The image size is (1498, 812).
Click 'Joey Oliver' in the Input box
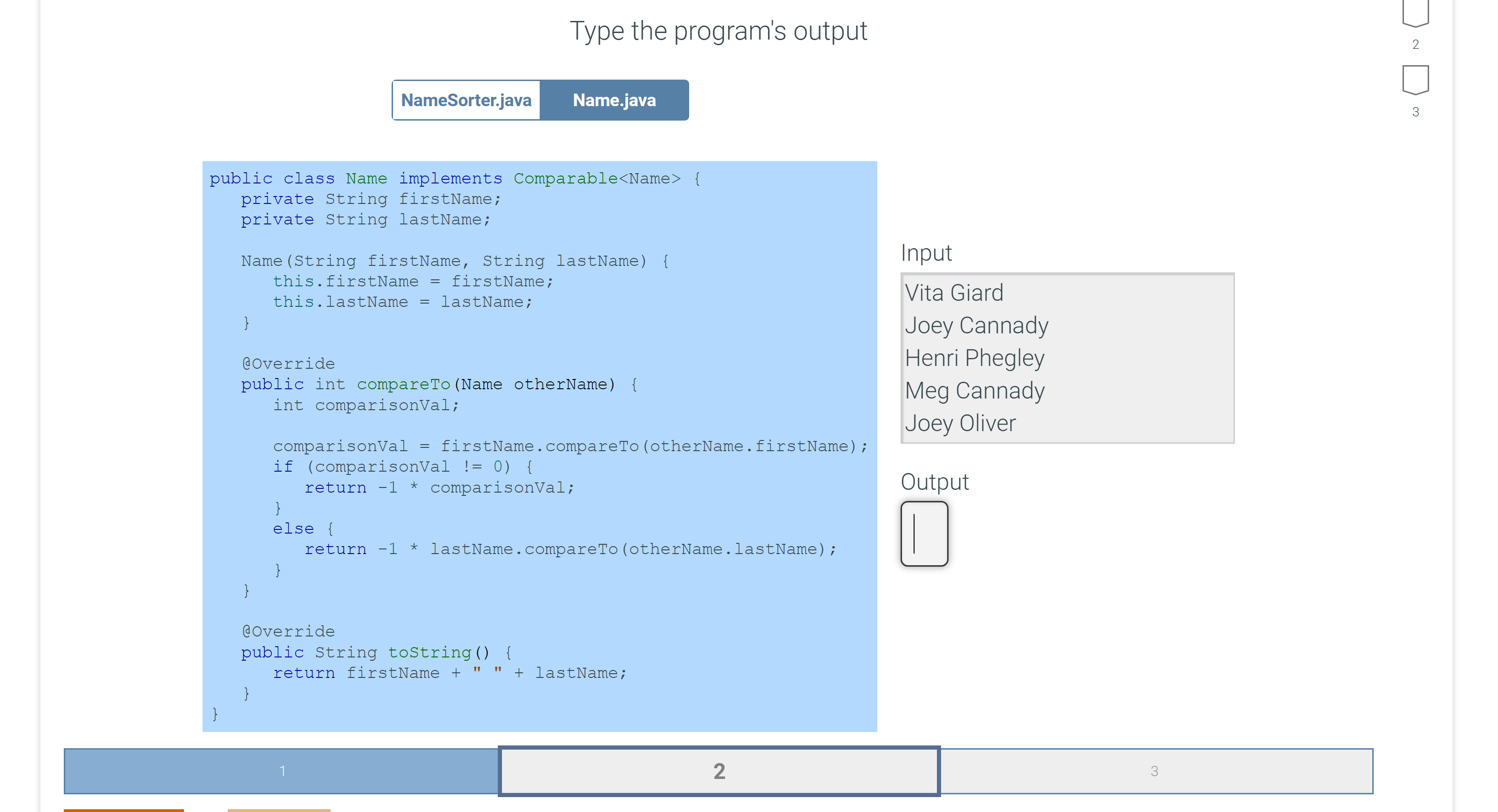(960, 423)
